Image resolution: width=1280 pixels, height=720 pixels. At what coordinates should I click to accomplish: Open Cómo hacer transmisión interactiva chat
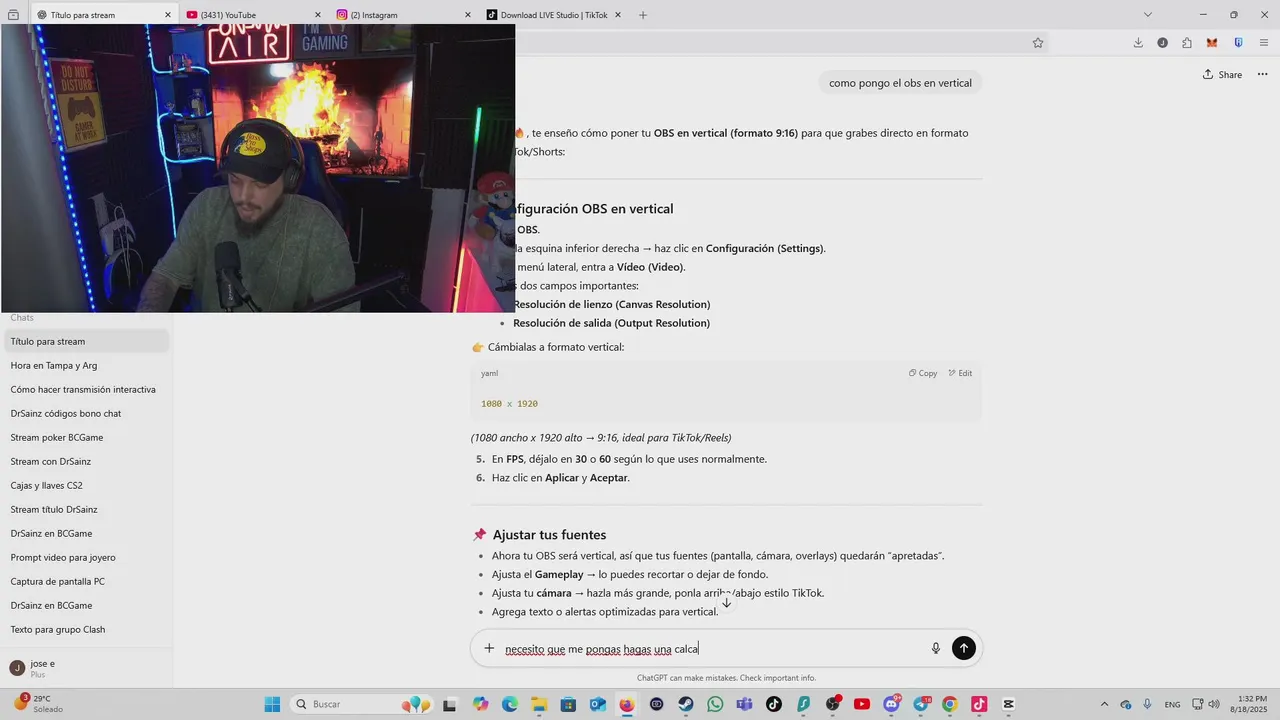[x=86, y=390]
